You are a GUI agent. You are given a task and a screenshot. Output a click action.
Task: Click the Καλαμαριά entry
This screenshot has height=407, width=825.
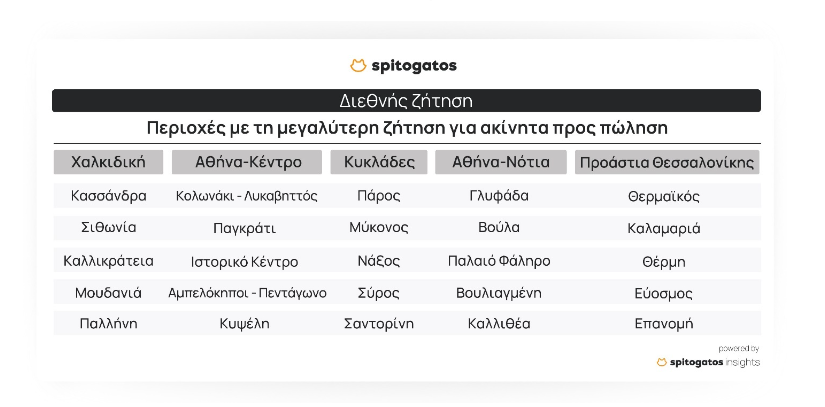664,228
